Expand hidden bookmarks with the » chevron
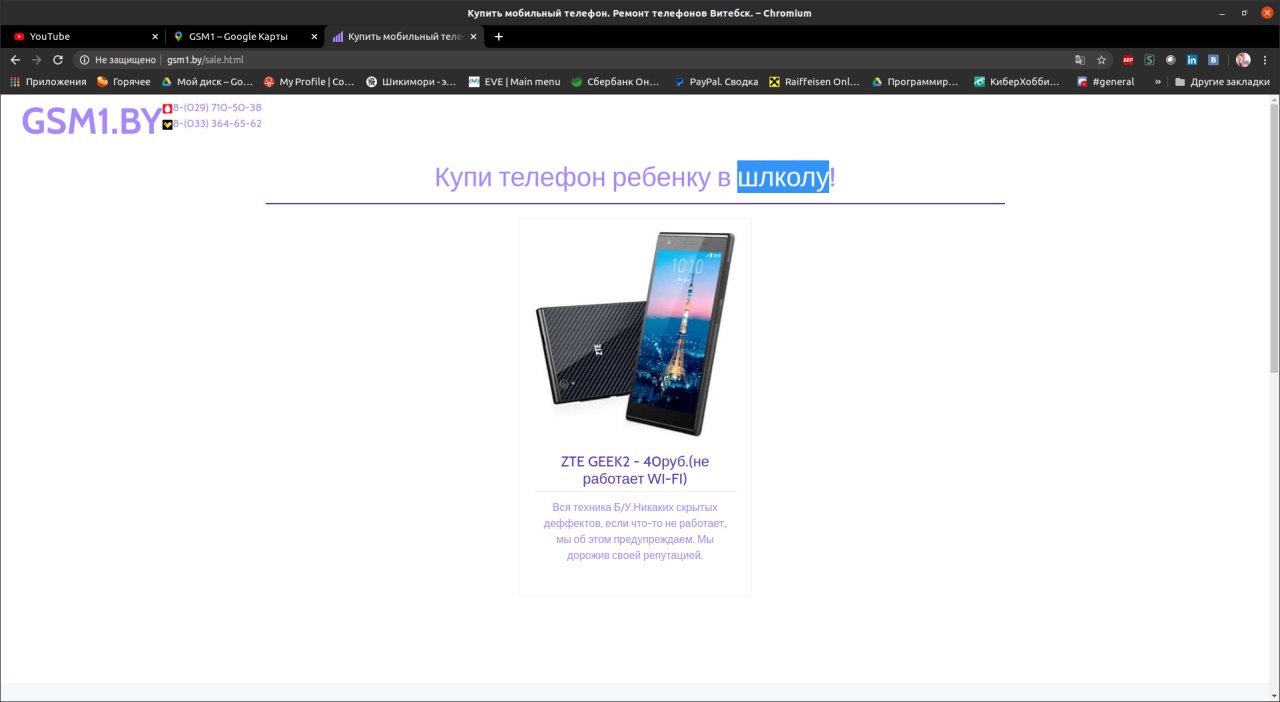The width and height of the screenshot is (1280, 702). click(x=1158, y=82)
